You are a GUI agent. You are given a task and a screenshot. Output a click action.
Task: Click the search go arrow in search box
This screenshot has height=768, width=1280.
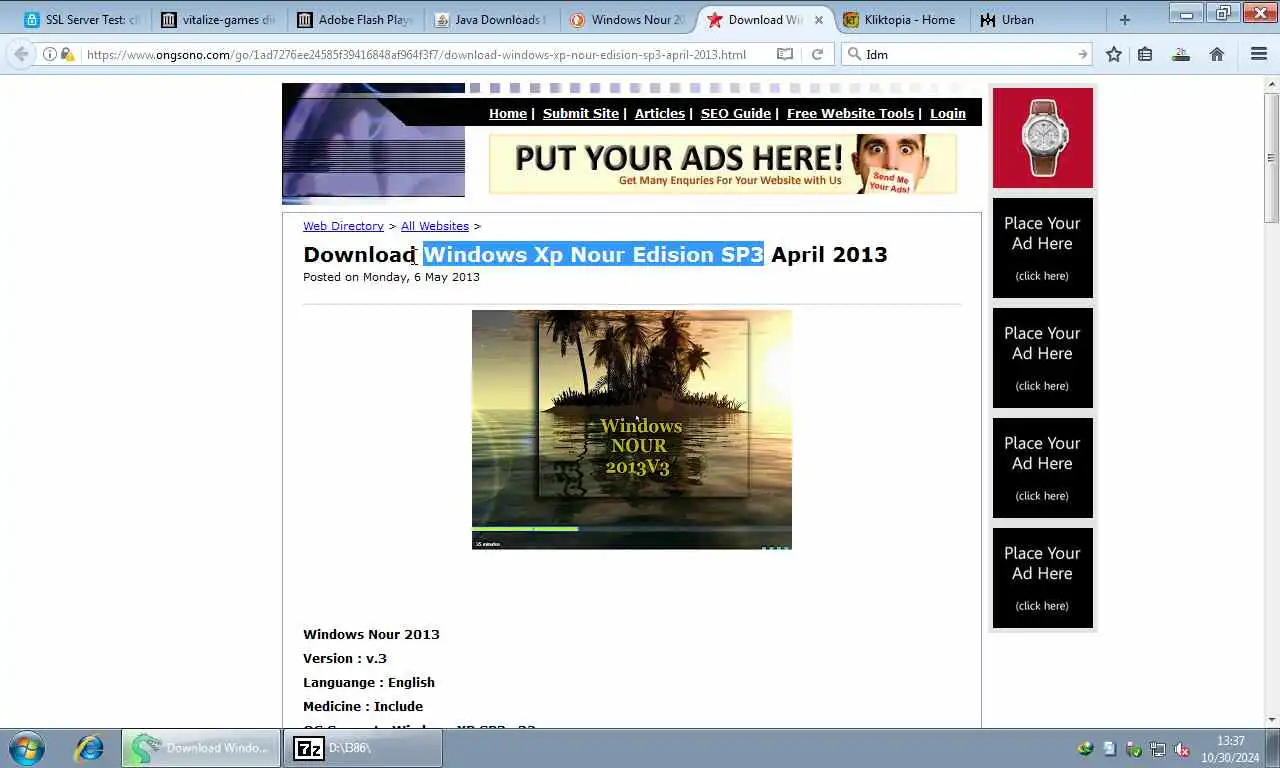click(1082, 54)
